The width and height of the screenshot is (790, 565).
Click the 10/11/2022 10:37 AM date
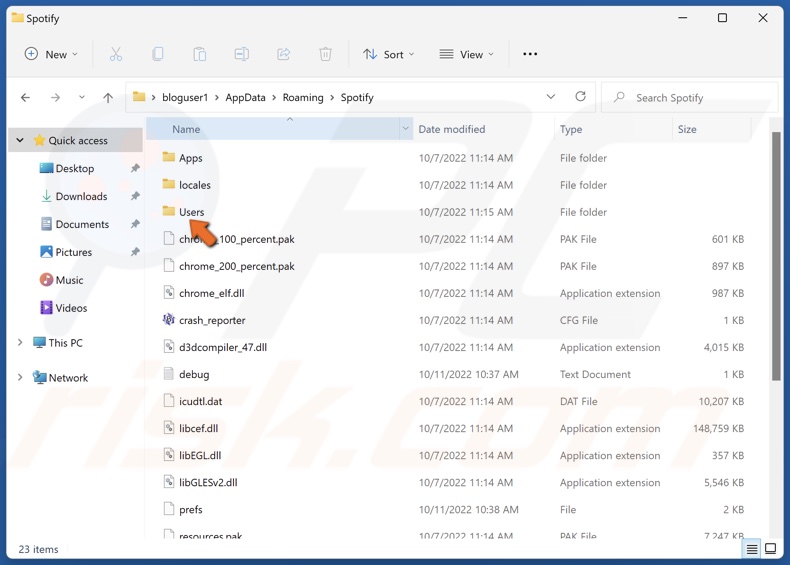(x=469, y=374)
